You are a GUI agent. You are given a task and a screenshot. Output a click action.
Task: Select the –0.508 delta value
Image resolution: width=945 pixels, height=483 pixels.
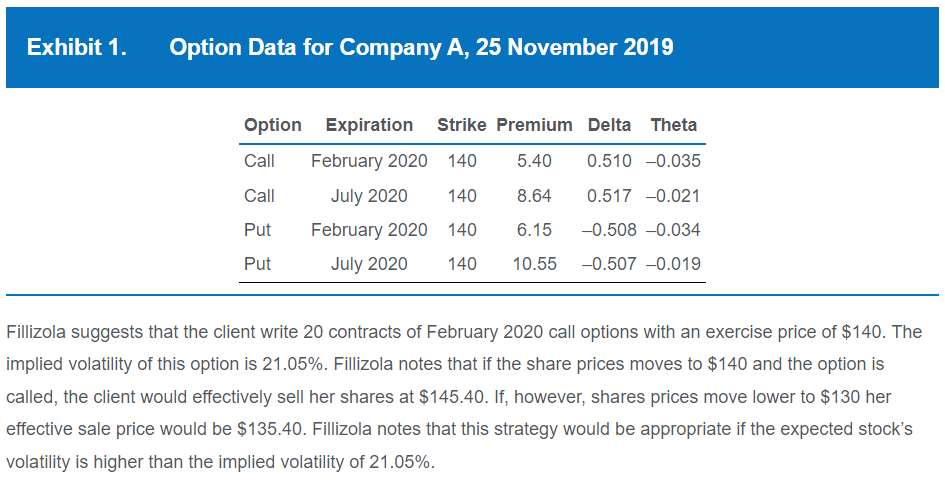point(609,230)
